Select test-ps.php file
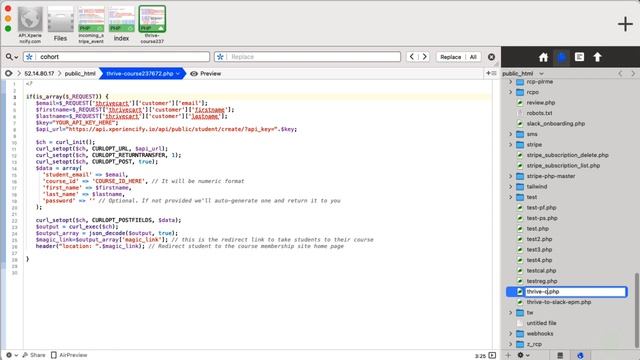The image size is (640, 360). click(542, 218)
